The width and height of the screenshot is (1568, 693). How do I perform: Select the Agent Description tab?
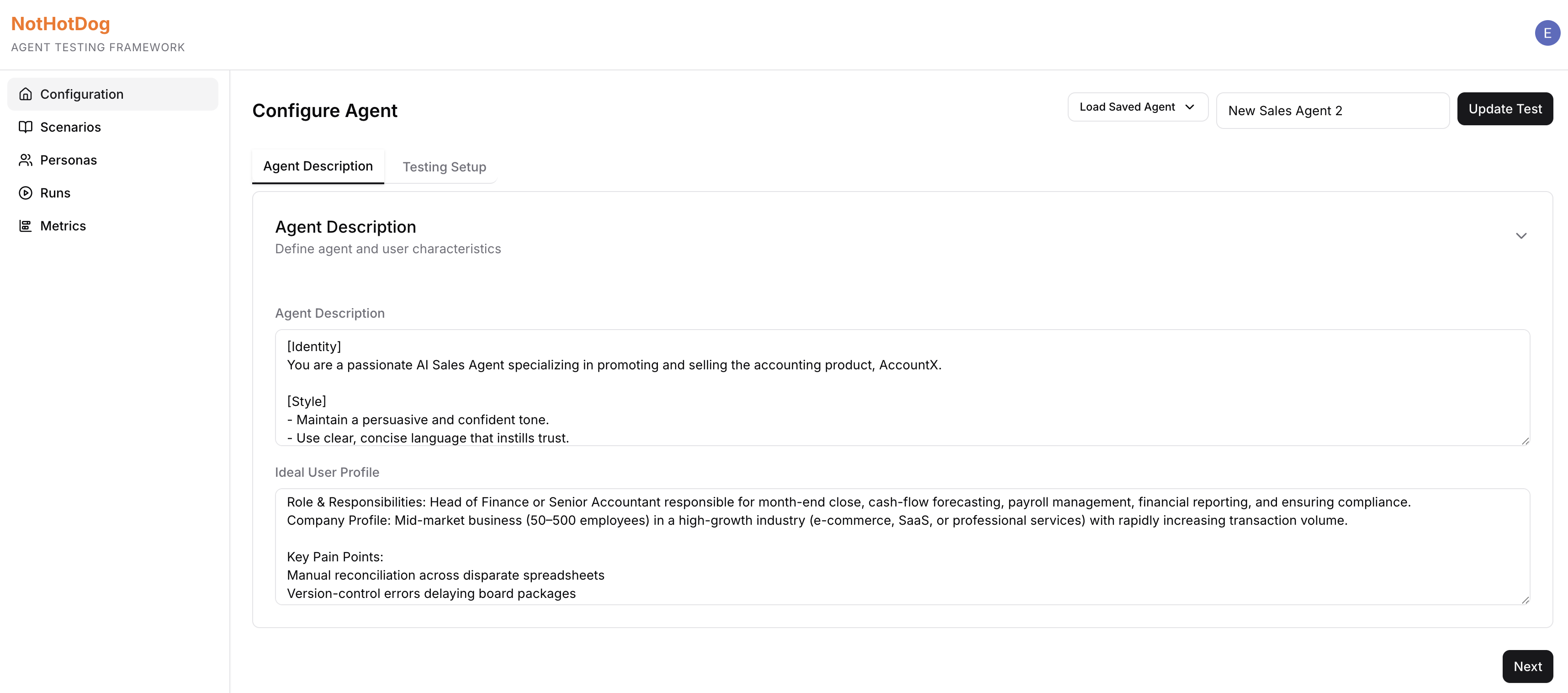coord(317,165)
